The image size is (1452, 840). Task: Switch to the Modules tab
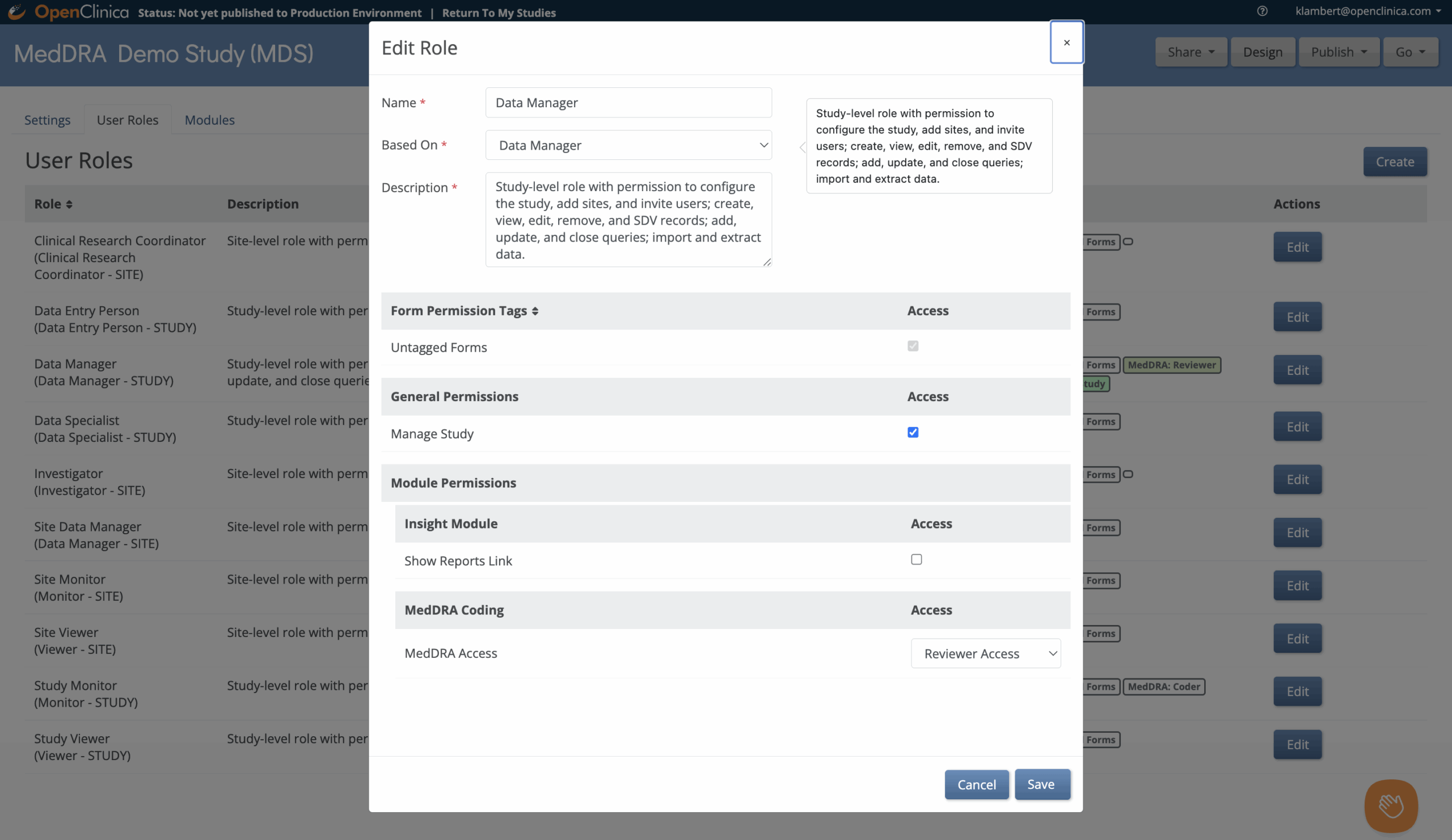tap(209, 120)
